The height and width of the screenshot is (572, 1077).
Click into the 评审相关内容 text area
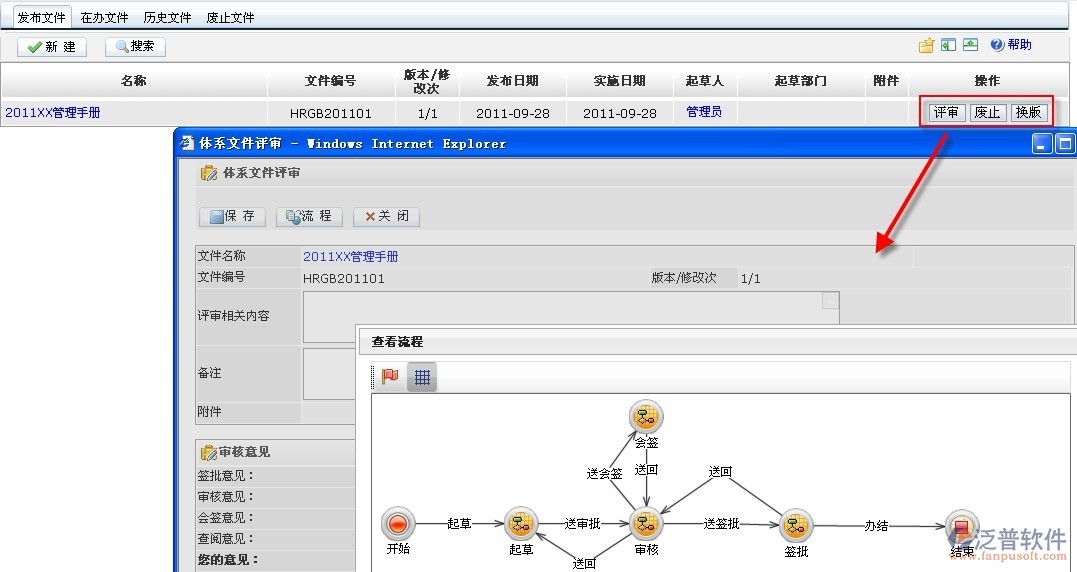tap(571, 317)
